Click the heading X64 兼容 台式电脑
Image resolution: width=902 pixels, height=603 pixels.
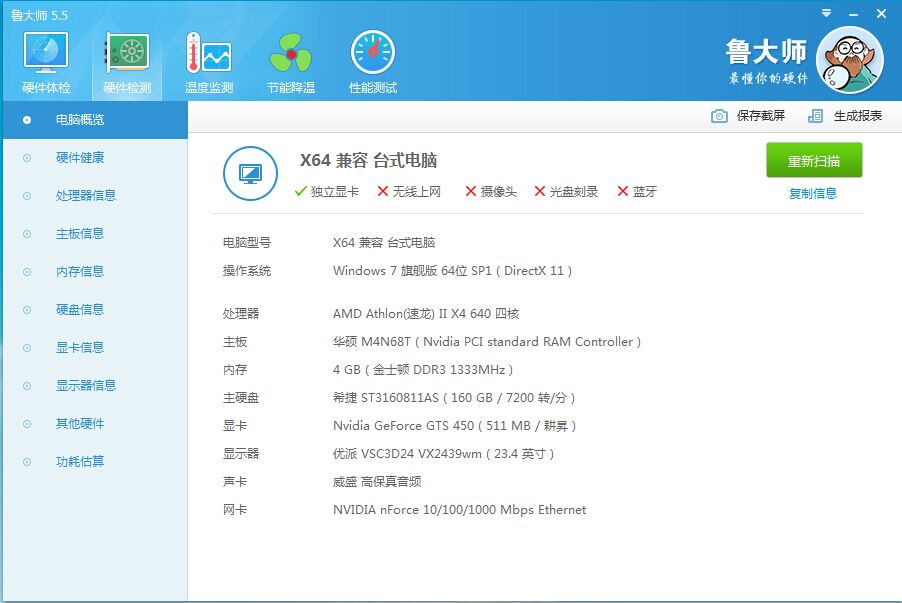pos(368,161)
